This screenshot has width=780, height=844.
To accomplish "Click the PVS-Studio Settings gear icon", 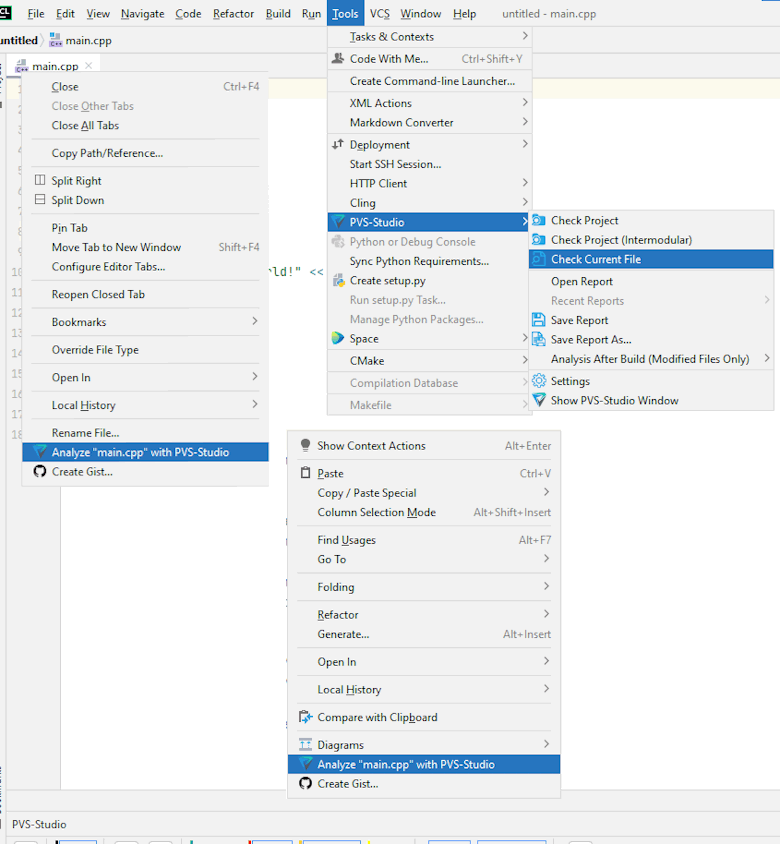I will pyautogui.click(x=539, y=381).
